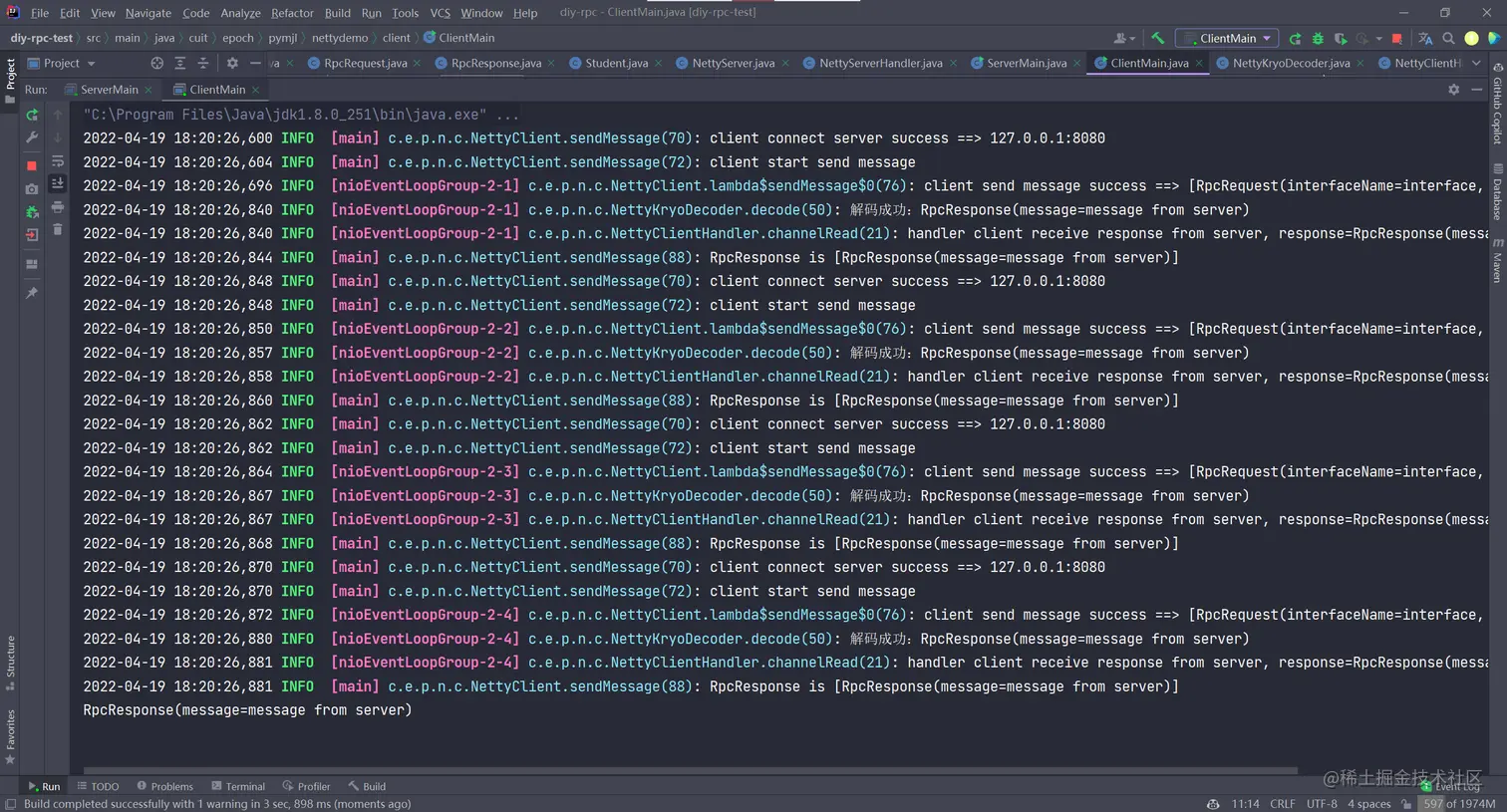Click the red Exit icon in Run panel
The image size is (1507, 812).
[32, 236]
